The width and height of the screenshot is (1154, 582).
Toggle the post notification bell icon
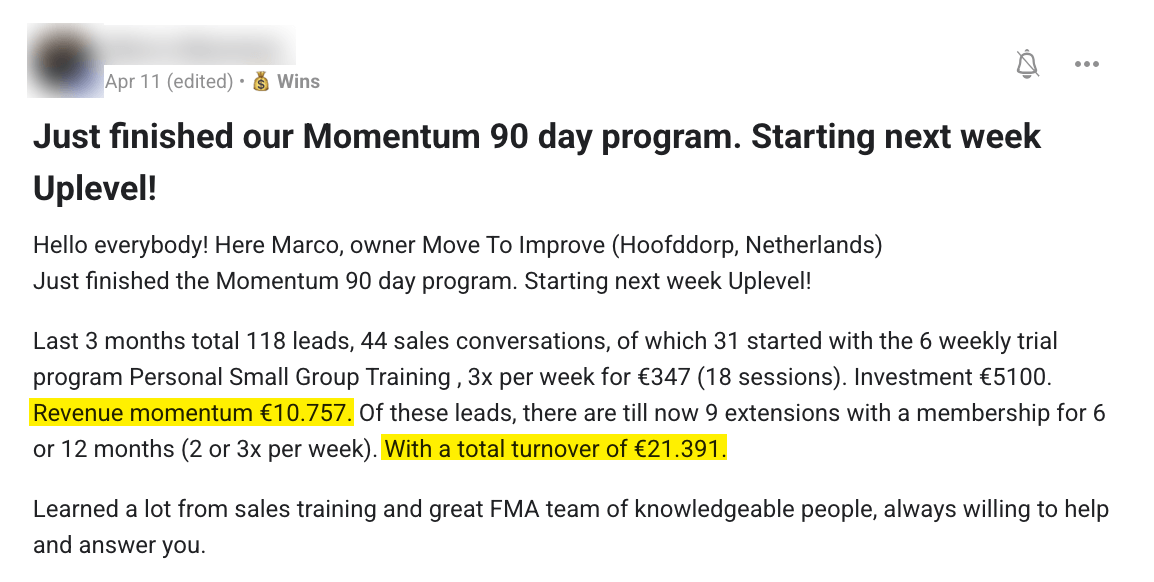(x=1027, y=64)
